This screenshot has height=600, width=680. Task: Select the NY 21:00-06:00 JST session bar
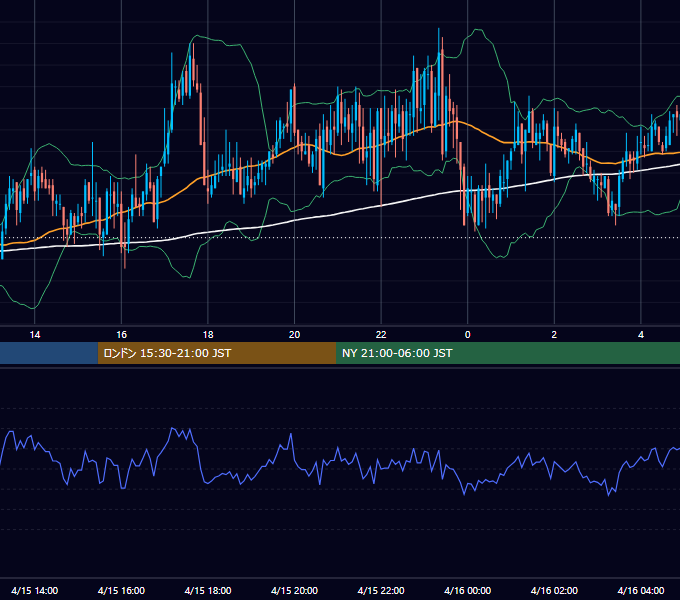coord(508,353)
